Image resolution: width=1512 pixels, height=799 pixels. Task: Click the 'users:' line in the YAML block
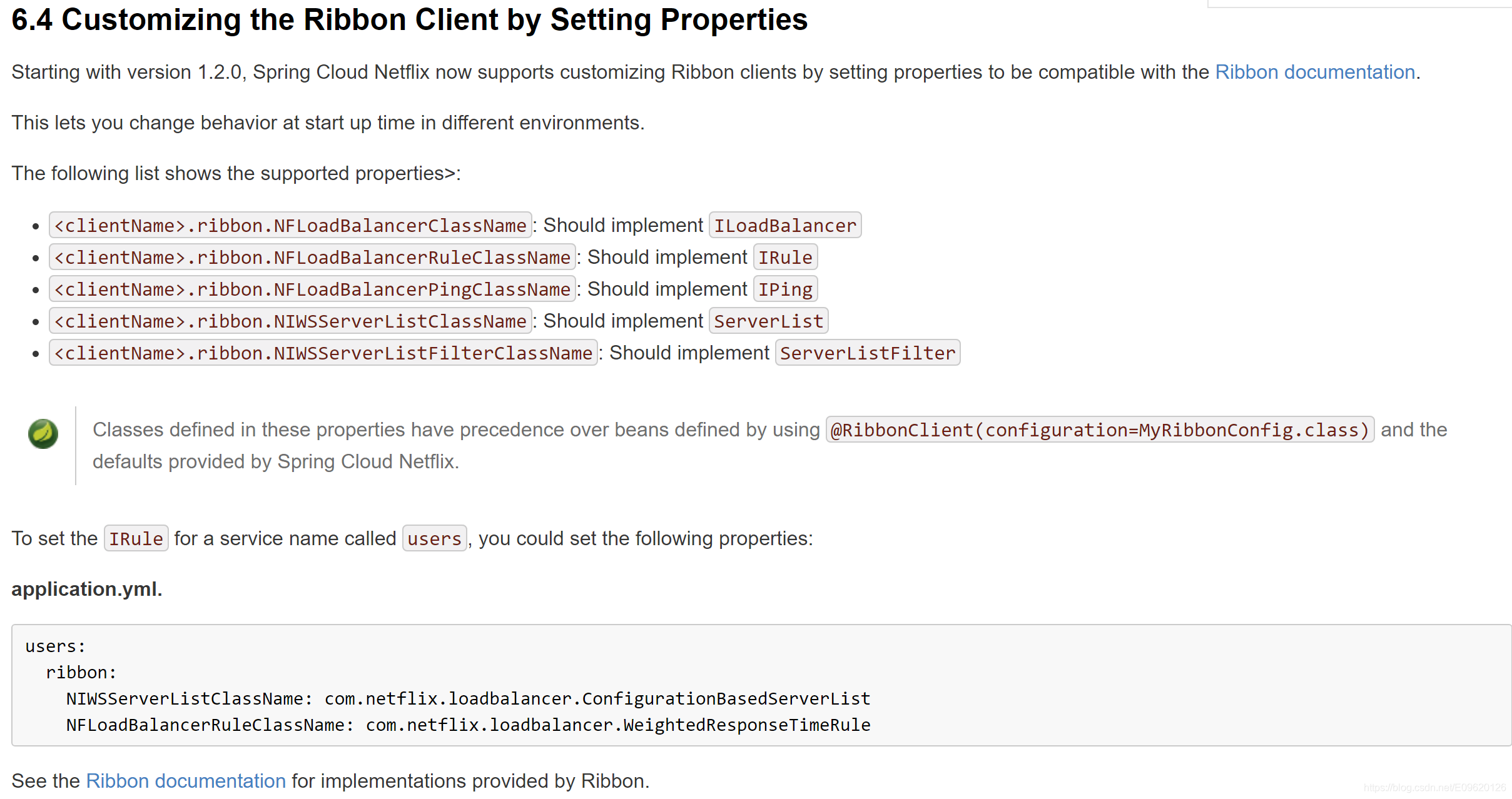55,646
